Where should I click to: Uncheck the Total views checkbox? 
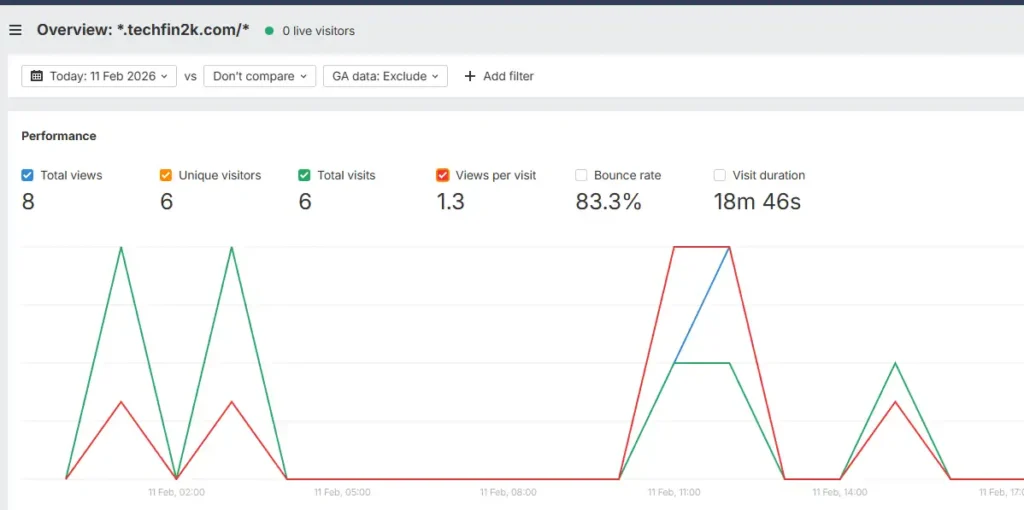(x=27, y=175)
